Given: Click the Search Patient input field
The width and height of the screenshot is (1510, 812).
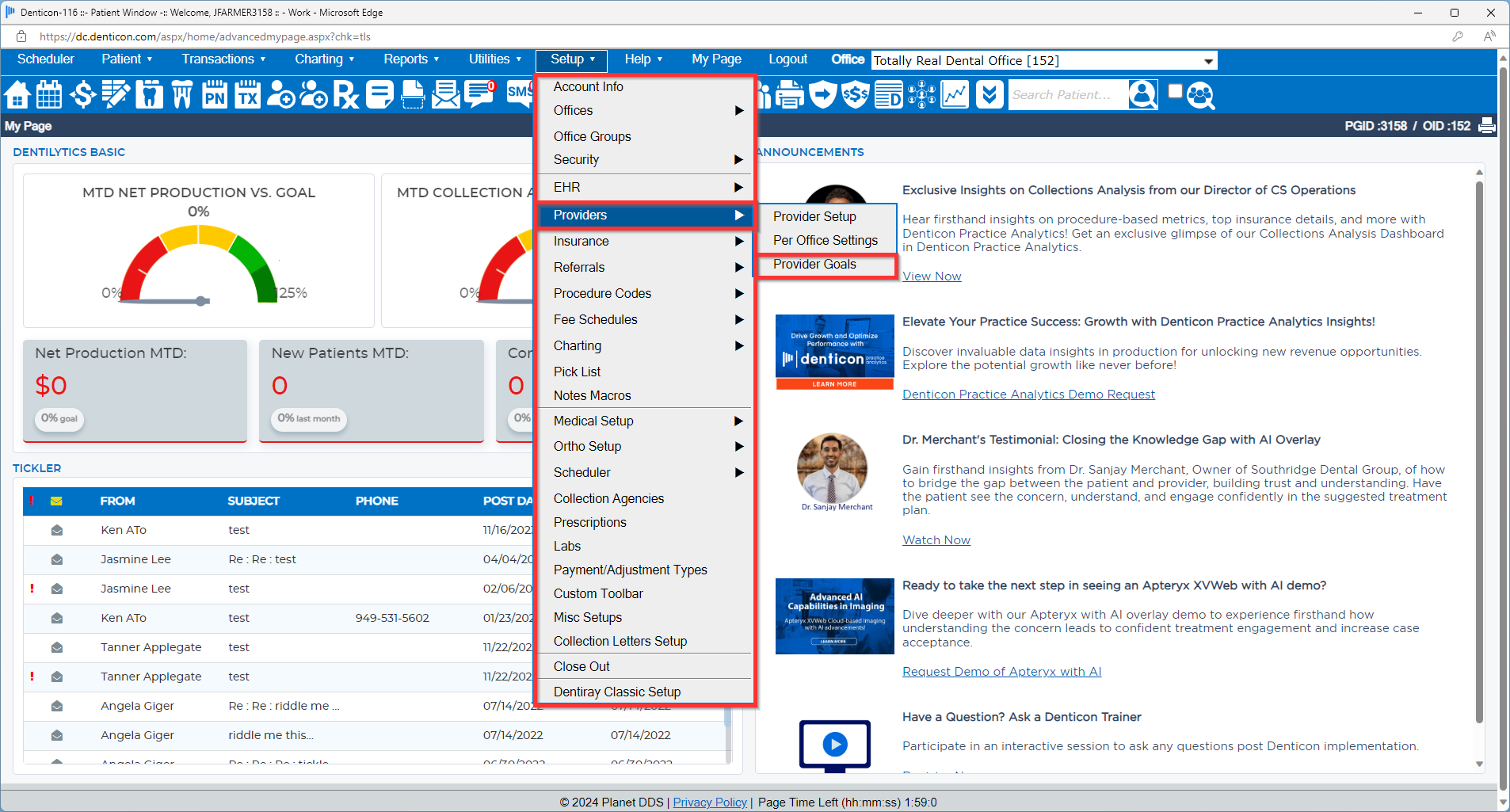Looking at the screenshot, I should pos(1067,95).
